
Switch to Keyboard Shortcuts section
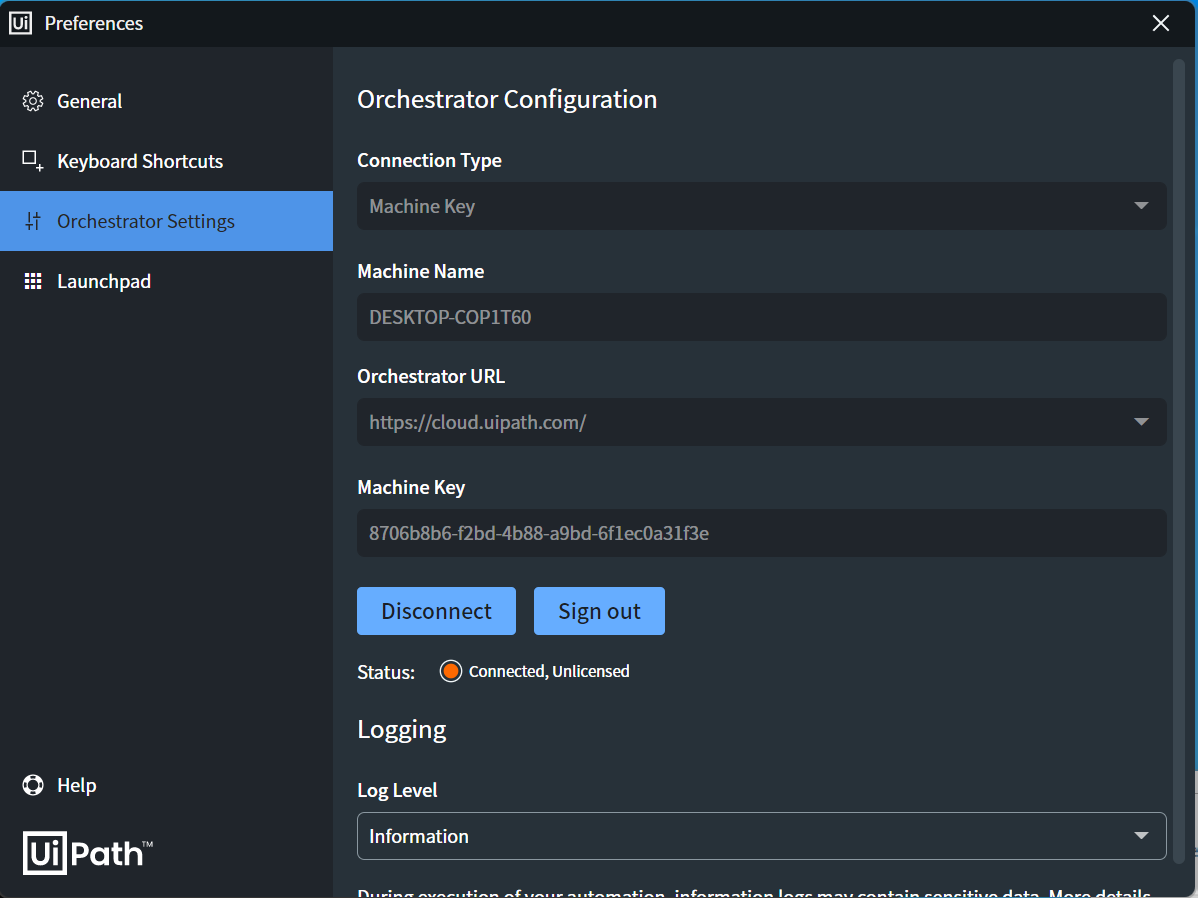pyautogui.click(x=140, y=161)
